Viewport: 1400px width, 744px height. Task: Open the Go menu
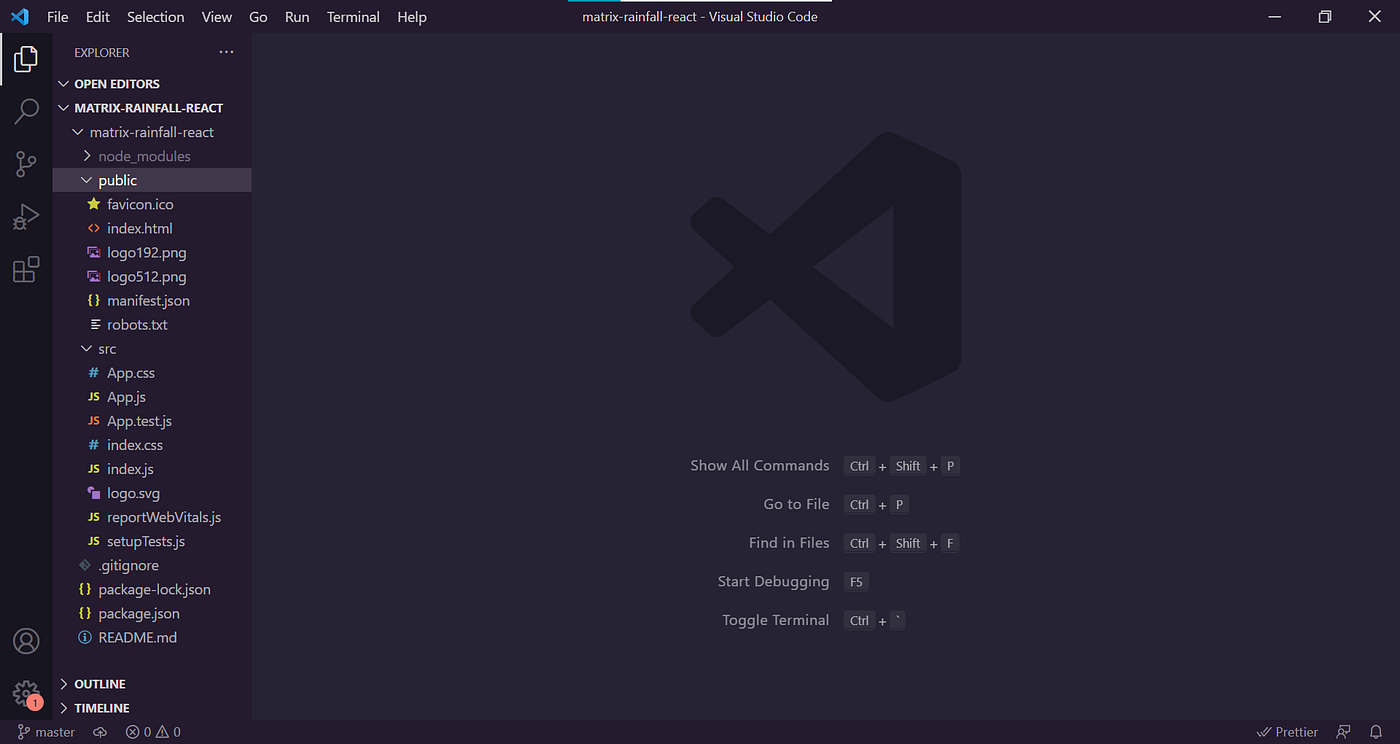[258, 17]
